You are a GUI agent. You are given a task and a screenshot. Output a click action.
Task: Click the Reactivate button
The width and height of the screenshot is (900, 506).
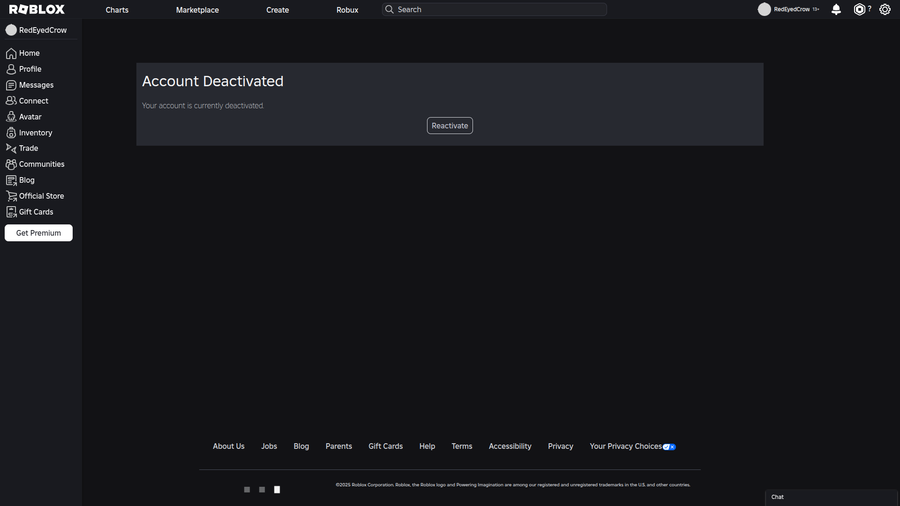pos(450,126)
